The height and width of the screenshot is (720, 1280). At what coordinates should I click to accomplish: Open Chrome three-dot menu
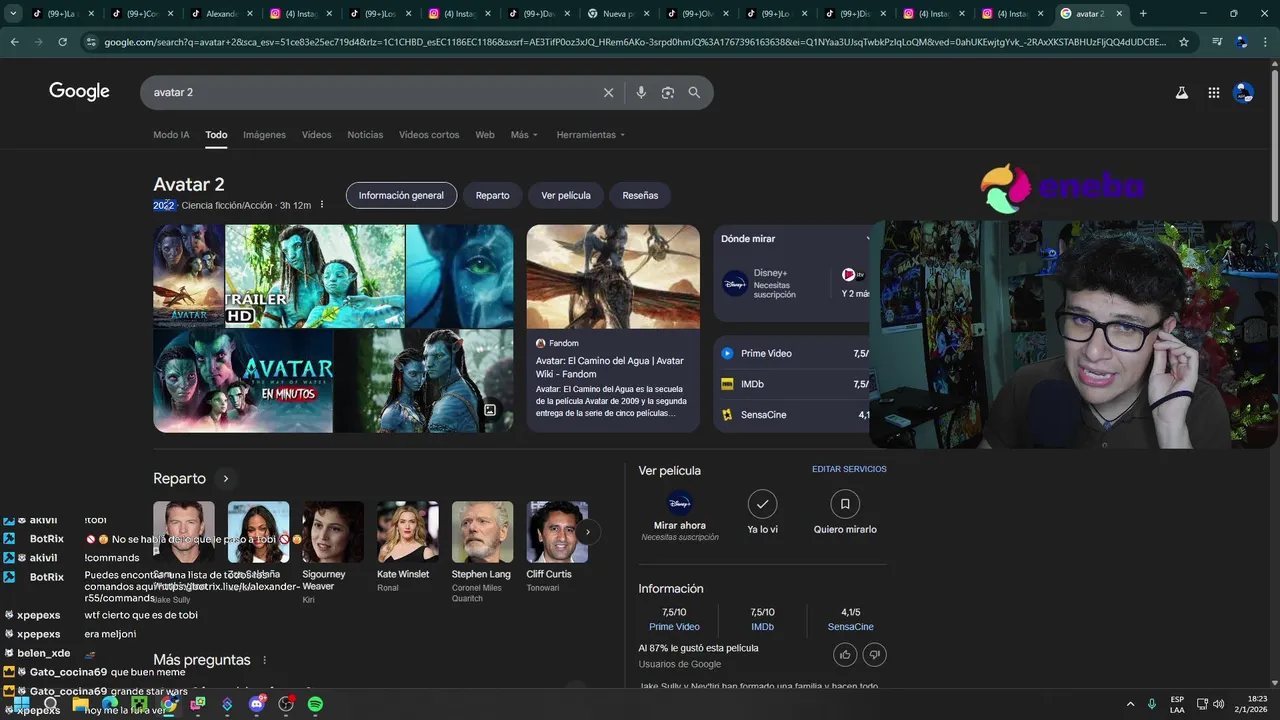pos(1266,42)
